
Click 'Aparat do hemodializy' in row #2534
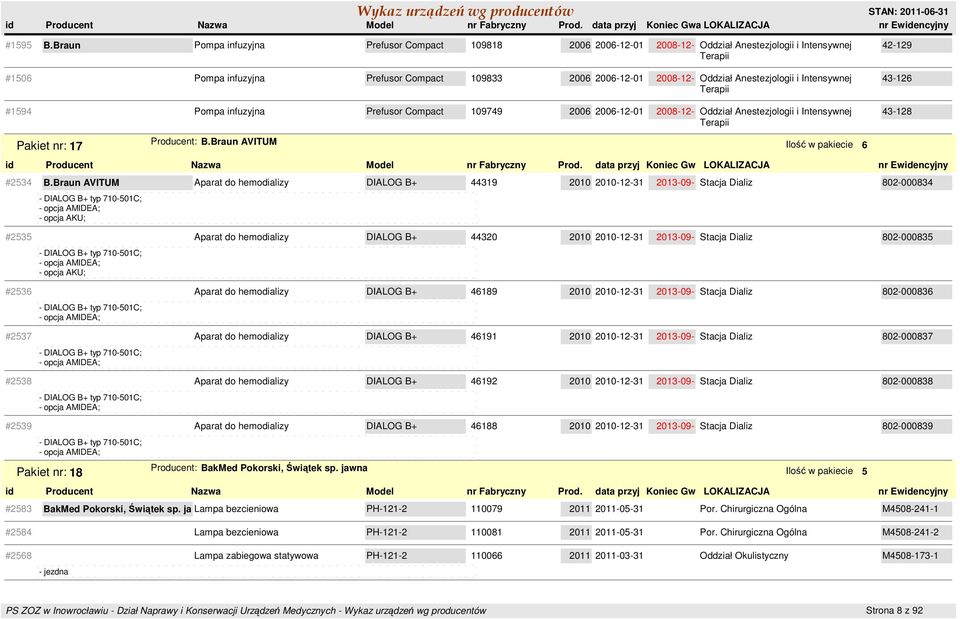[x=241, y=182]
